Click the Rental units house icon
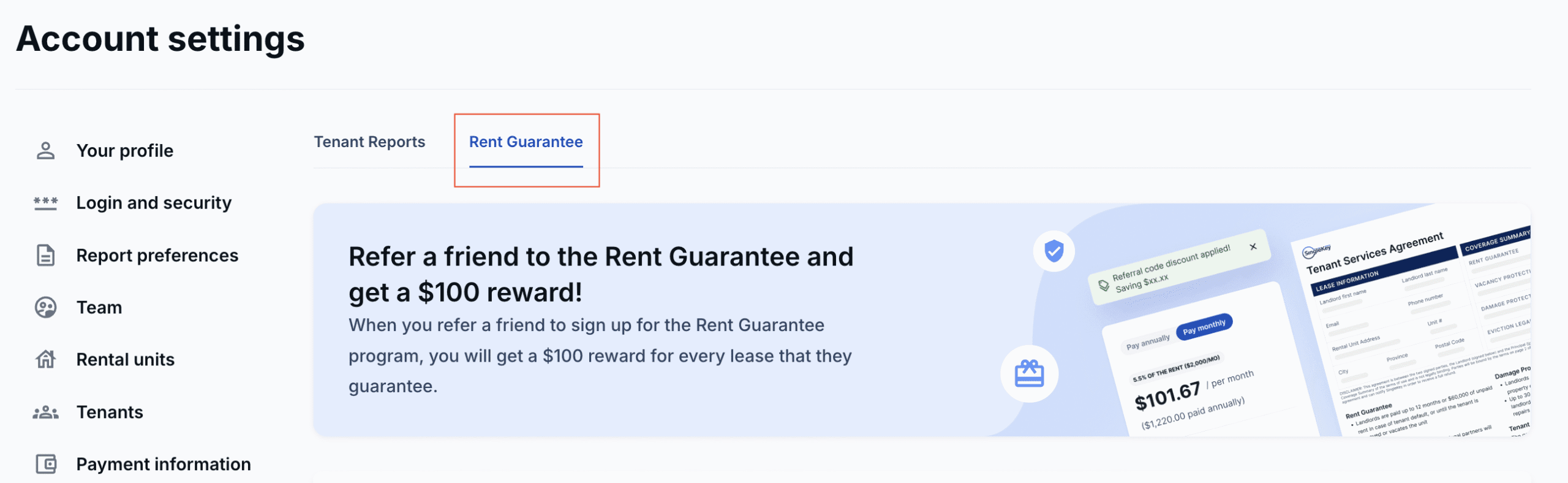1568x483 pixels. pos(46,360)
